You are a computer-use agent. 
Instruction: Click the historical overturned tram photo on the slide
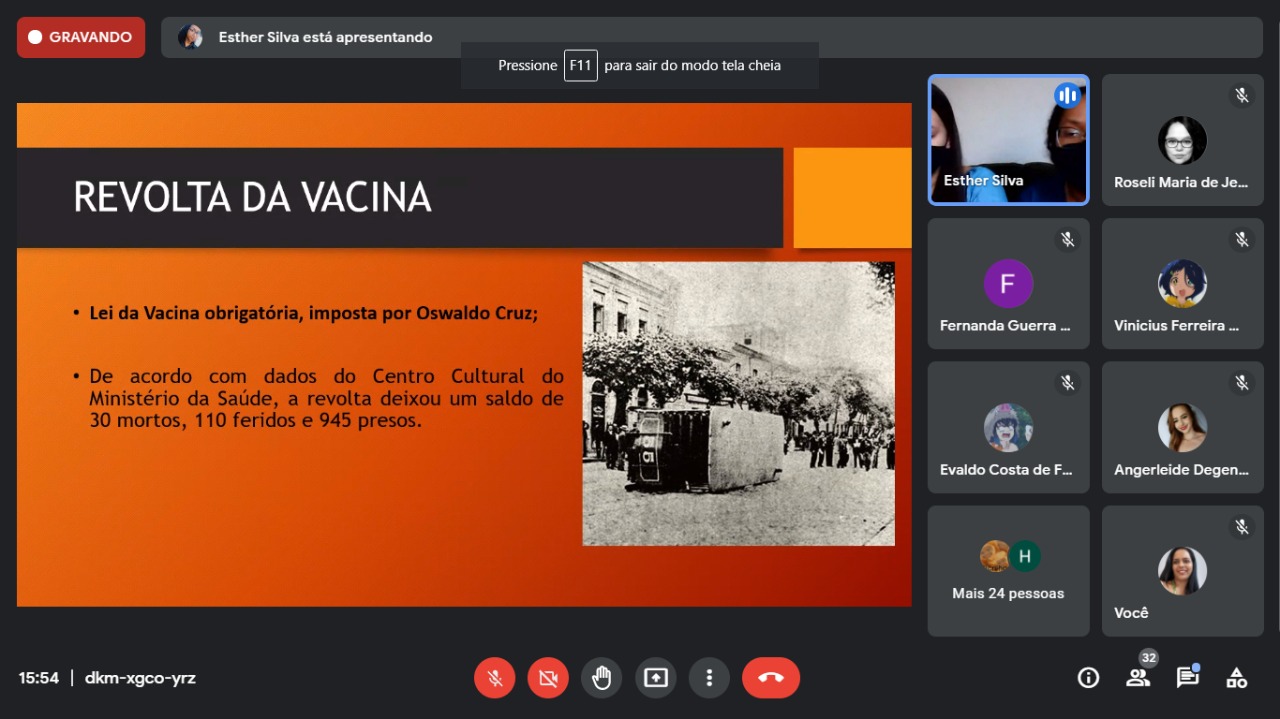tap(738, 404)
